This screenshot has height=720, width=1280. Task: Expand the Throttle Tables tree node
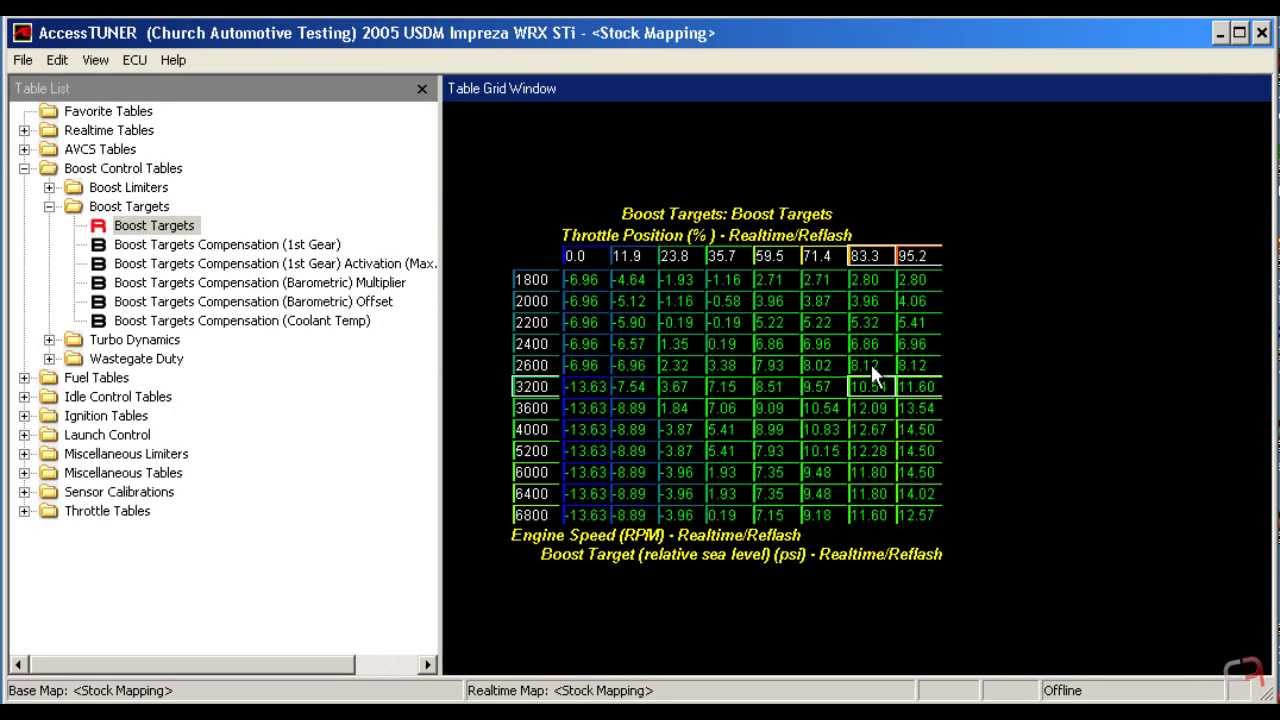coord(24,511)
